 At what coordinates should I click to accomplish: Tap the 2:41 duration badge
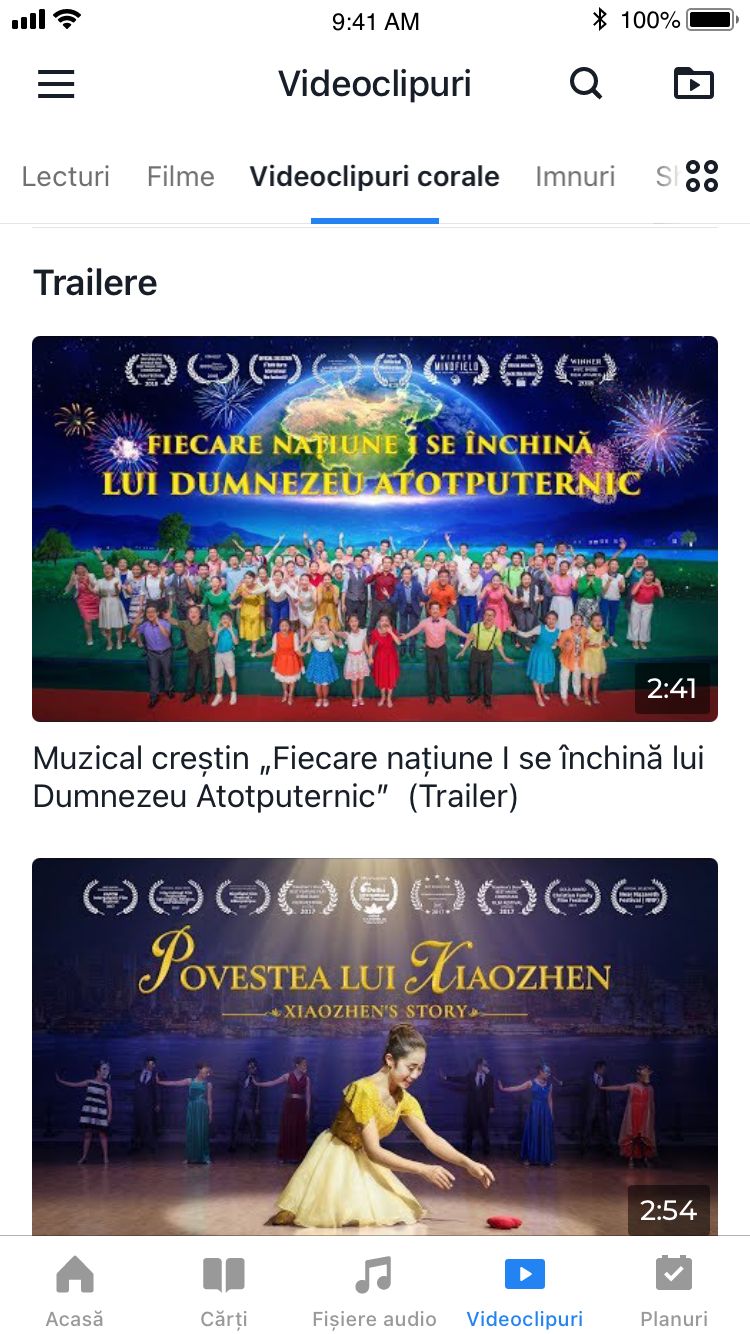[x=672, y=689]
